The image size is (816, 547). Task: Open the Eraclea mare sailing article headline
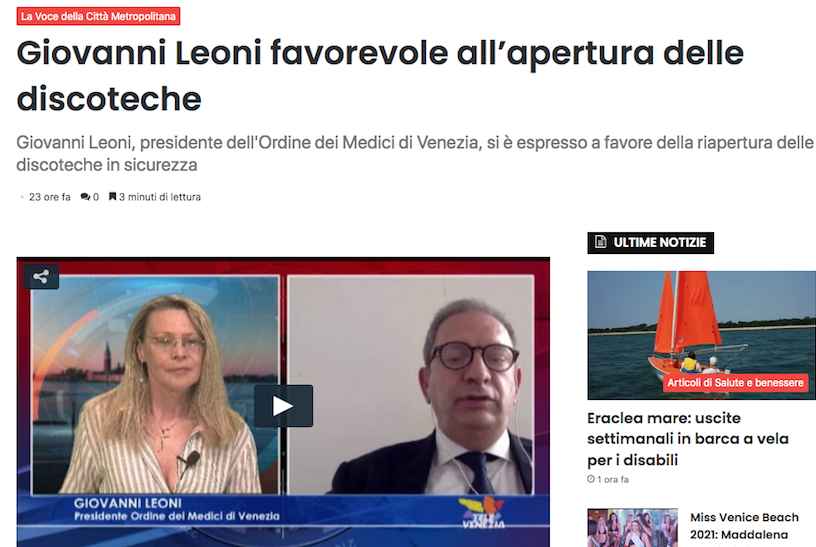point(688,439)
